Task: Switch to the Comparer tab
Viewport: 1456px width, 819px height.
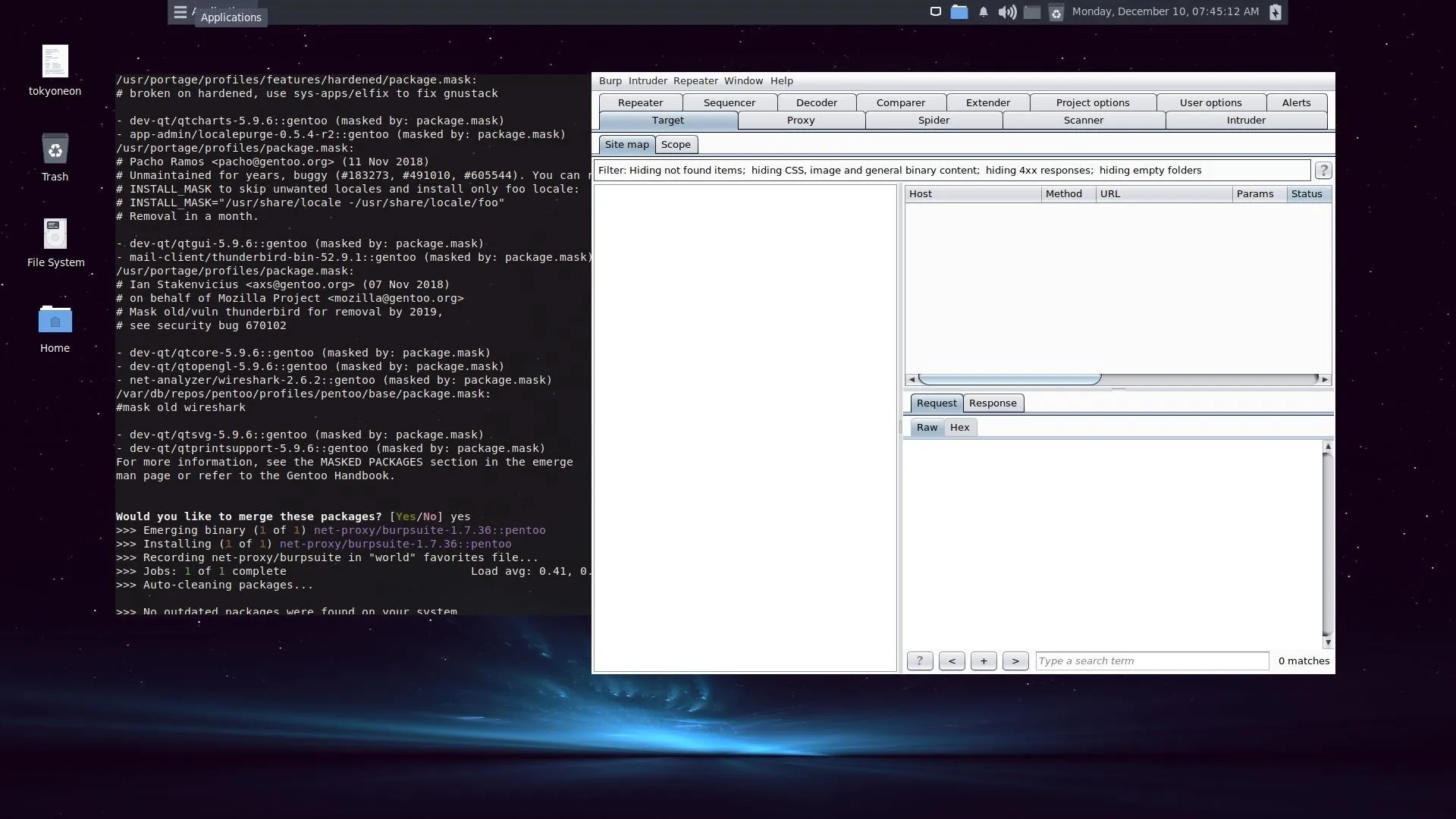Action: click(901, 102)
